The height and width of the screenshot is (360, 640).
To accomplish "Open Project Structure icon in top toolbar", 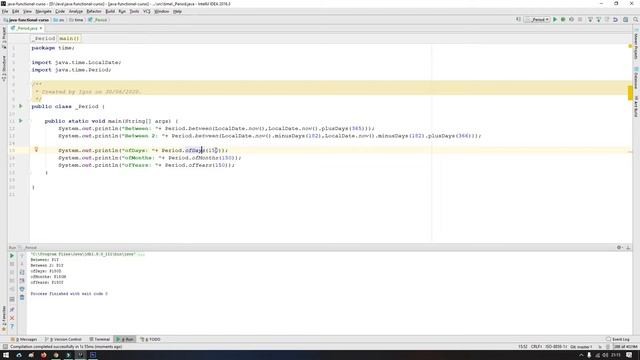I will [625, 20].
